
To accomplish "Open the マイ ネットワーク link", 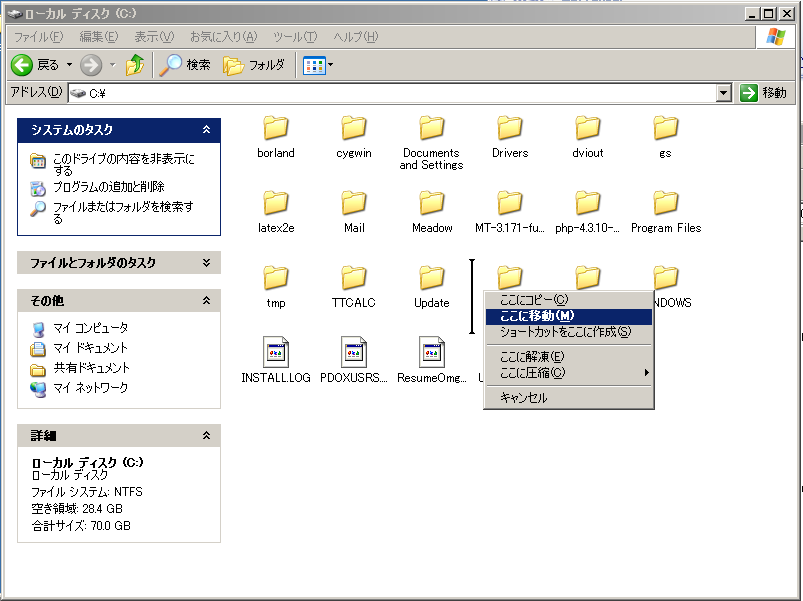I will pyautogui.click(x=90, y=388).
